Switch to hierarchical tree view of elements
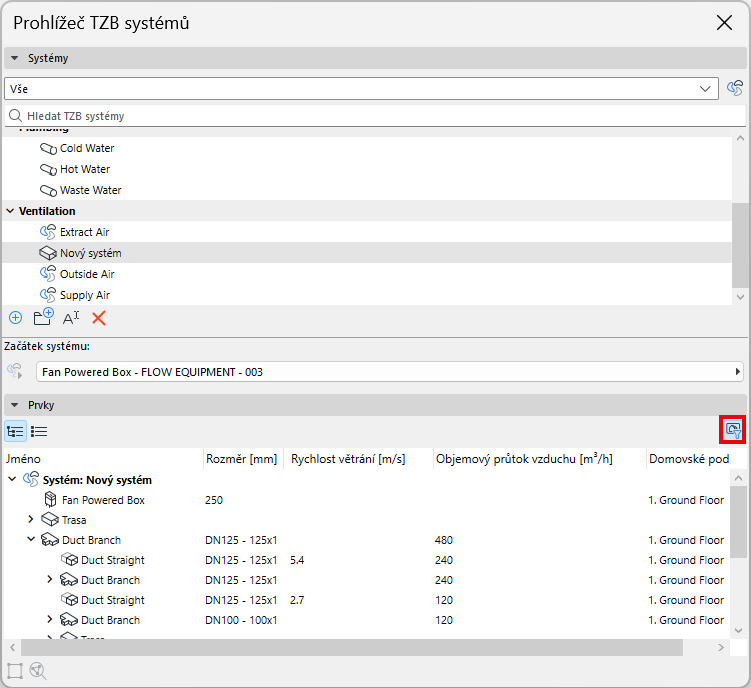Screen dimensions: 751x688 point(15,431)
